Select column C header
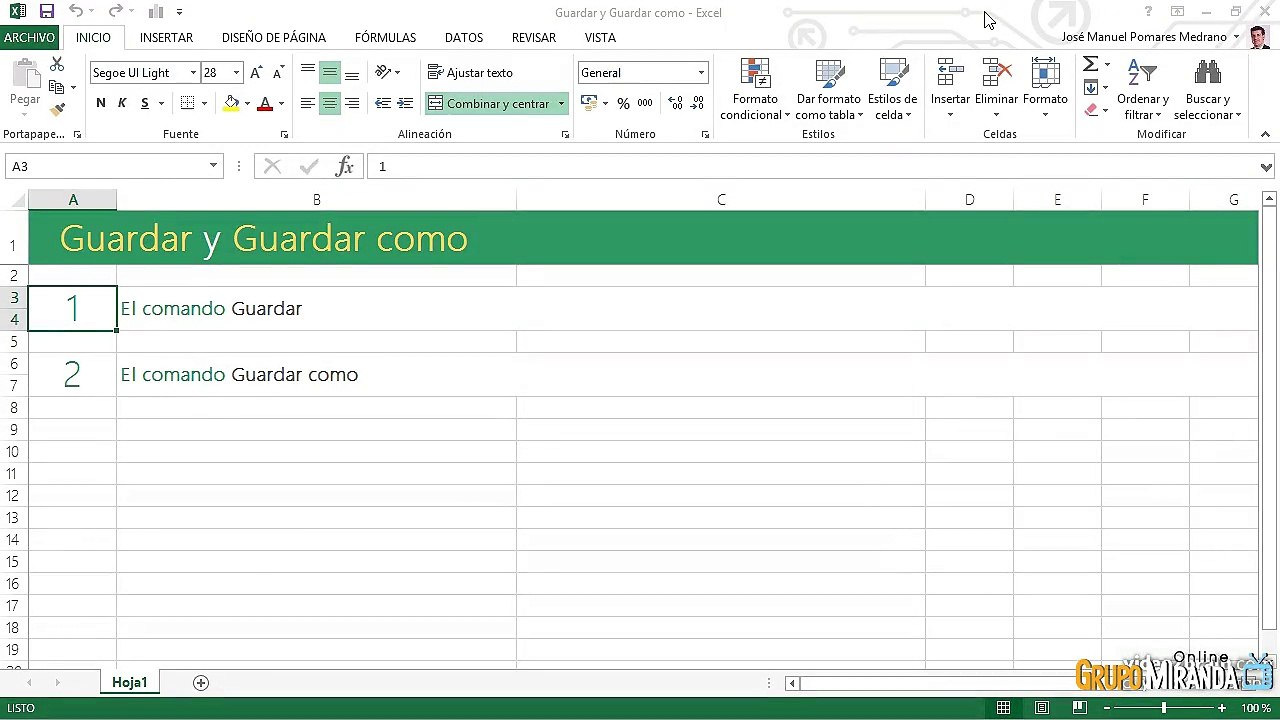Viewport: 1280px width, 720px height. coord(721,200)
